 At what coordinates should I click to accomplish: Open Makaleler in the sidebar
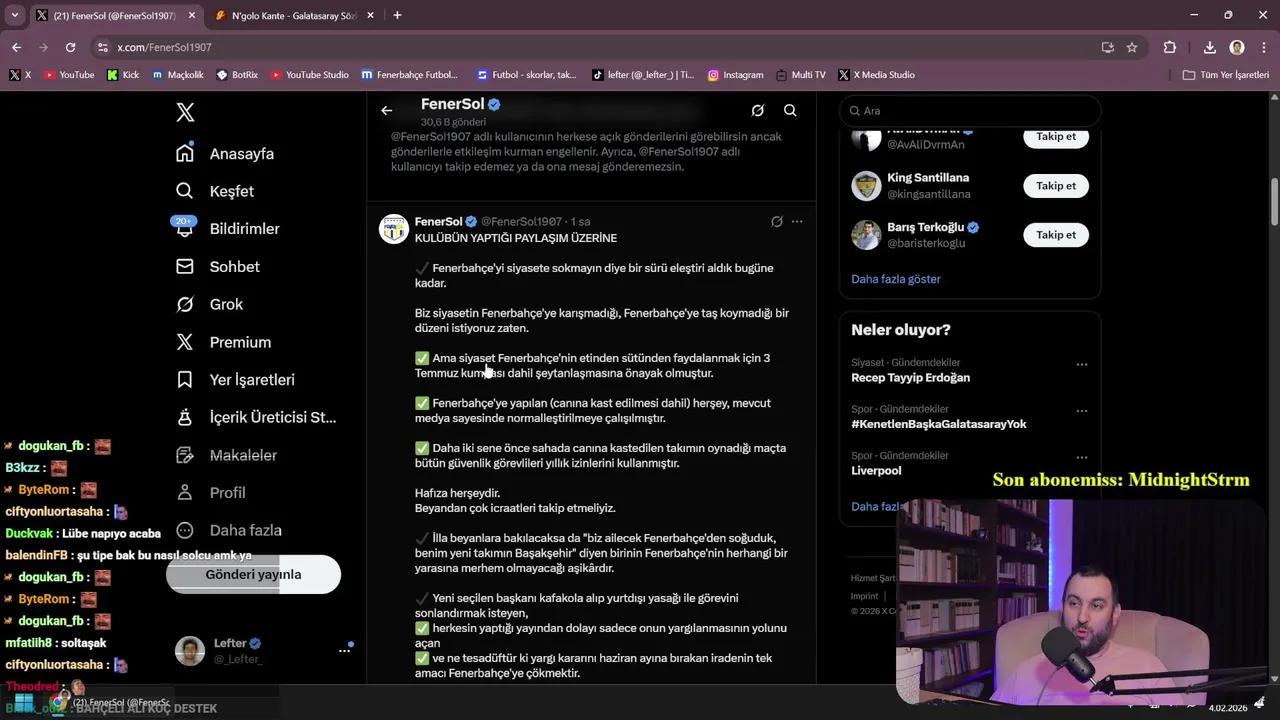(x=226, y=455)
